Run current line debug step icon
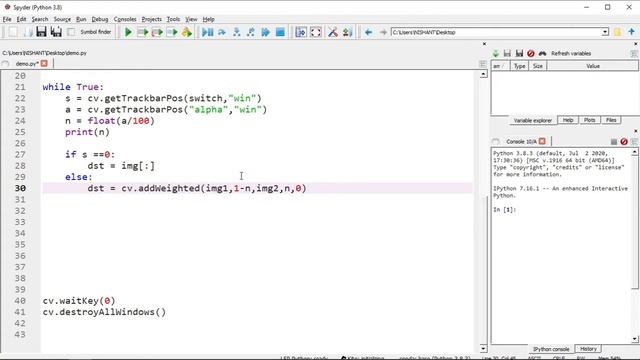This screenshot has width=640, height=360. point(222,32)
